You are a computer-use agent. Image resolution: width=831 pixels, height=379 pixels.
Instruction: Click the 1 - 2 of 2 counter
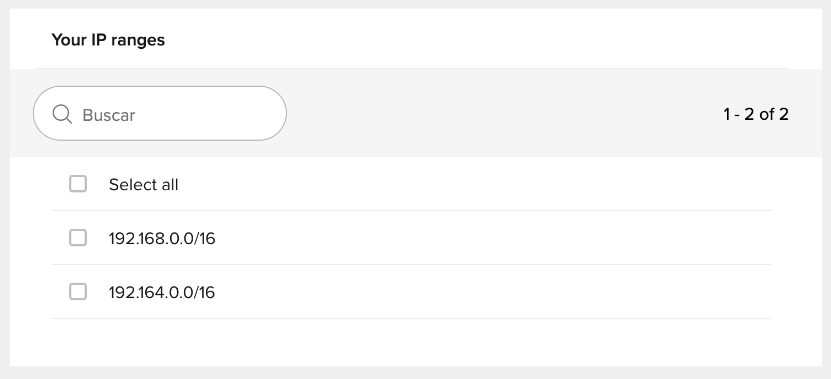[x=756, y=114]
